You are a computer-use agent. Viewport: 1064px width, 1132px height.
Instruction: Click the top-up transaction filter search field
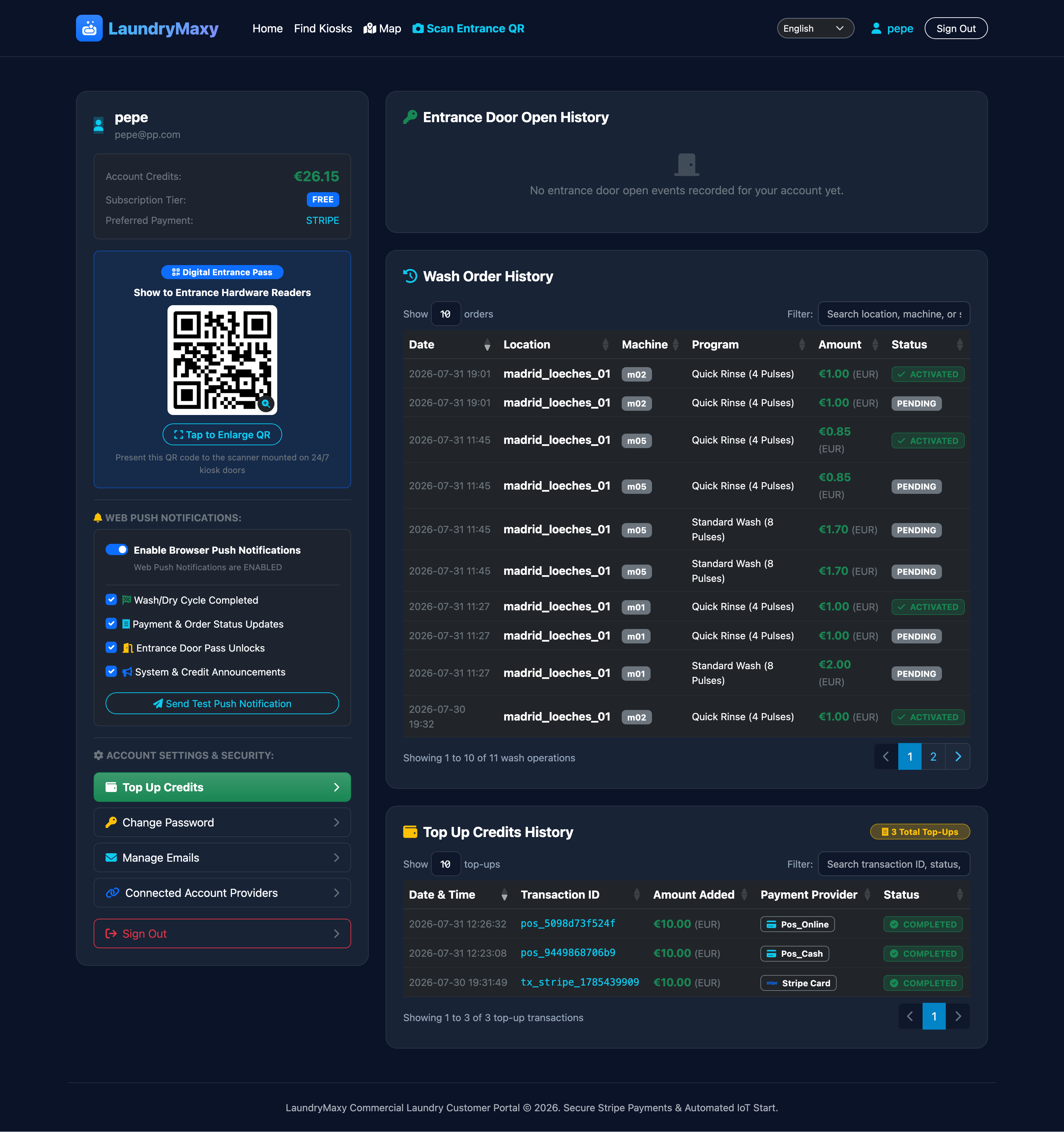click(x=894, y=864)
